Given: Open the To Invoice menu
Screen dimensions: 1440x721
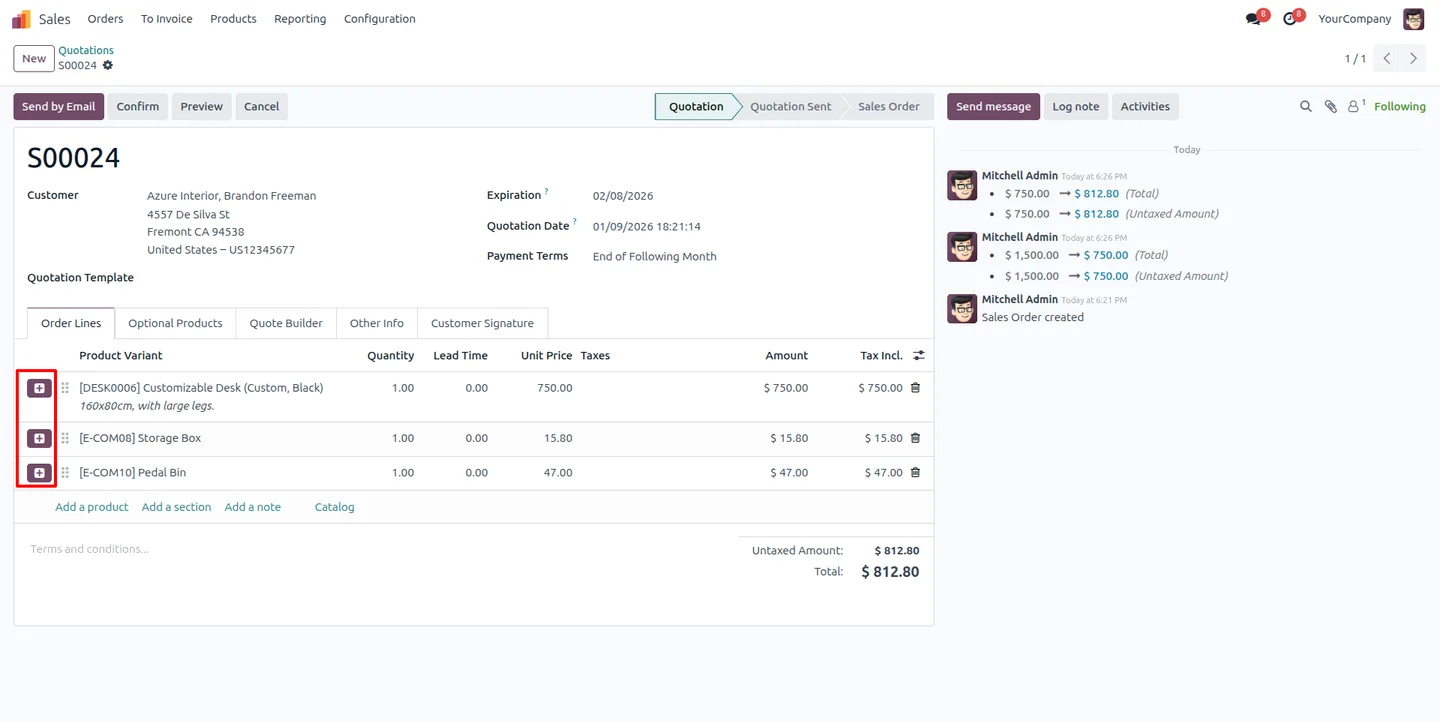Looking at the screenshot, I should click(166, 19).
